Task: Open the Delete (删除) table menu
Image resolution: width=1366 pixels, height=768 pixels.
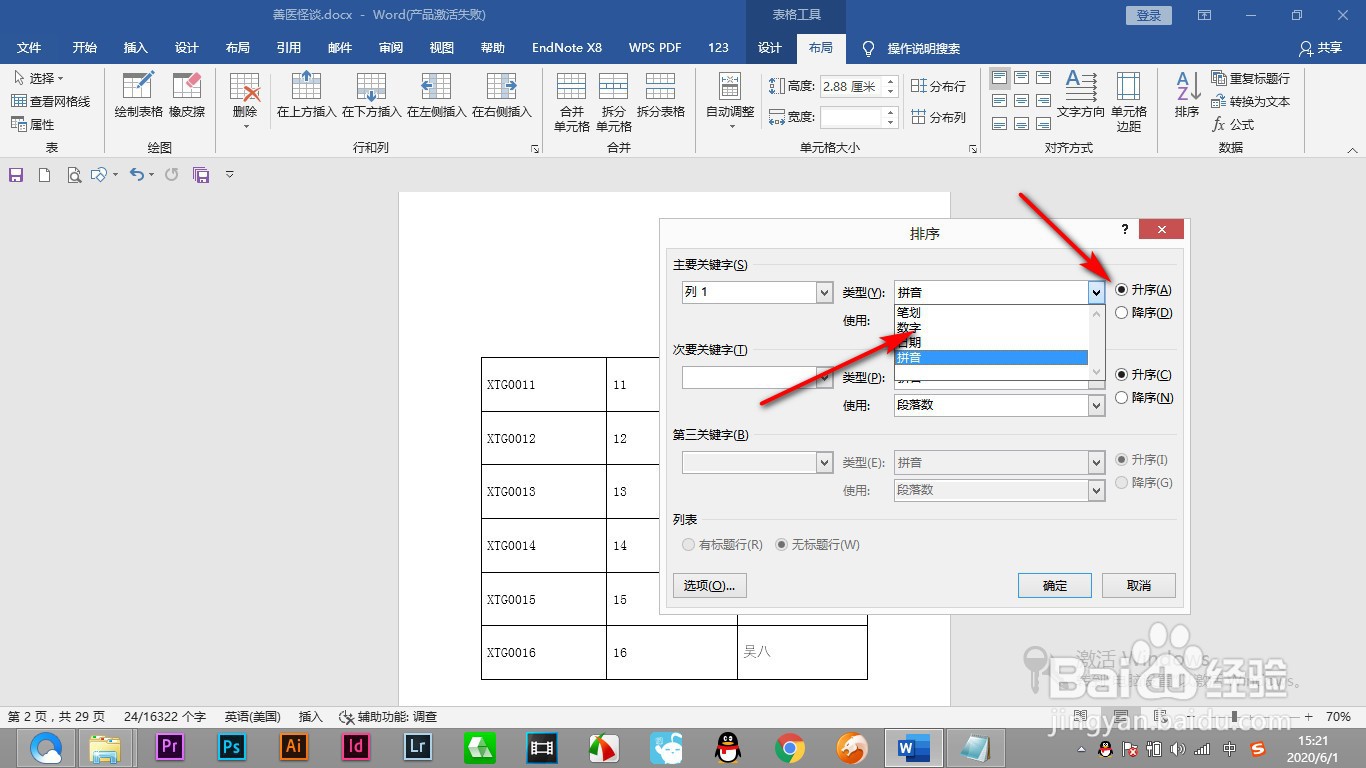Action: 245,101
